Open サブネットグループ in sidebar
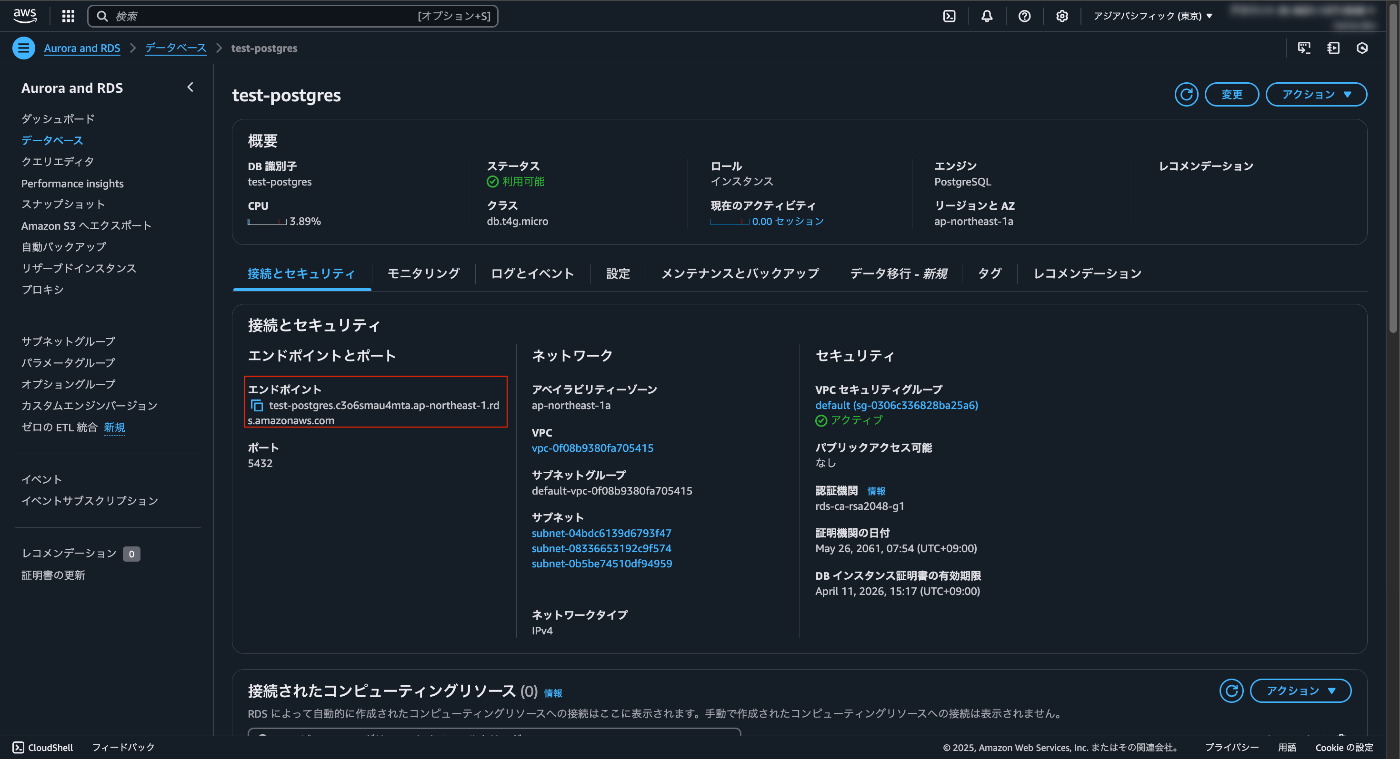Viewport: 1400px width, 759px height. [x=68, y=341]
